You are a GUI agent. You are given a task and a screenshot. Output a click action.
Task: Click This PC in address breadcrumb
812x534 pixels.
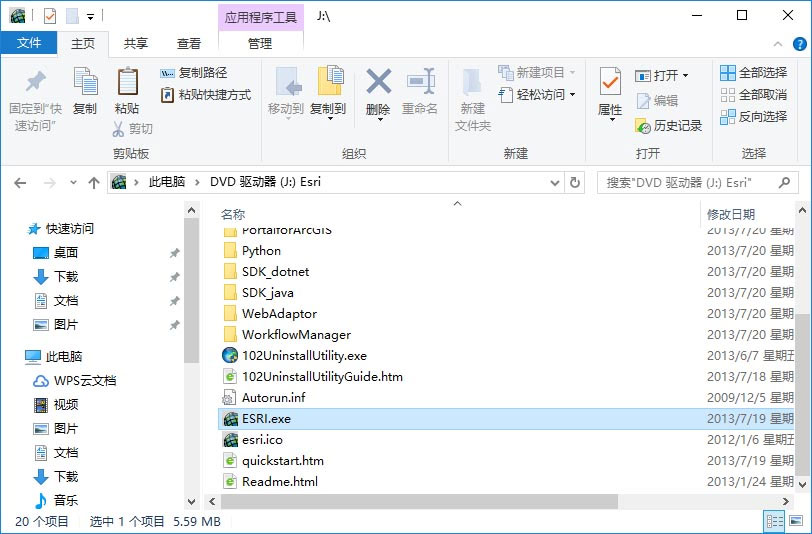click(x=167, y=182)
